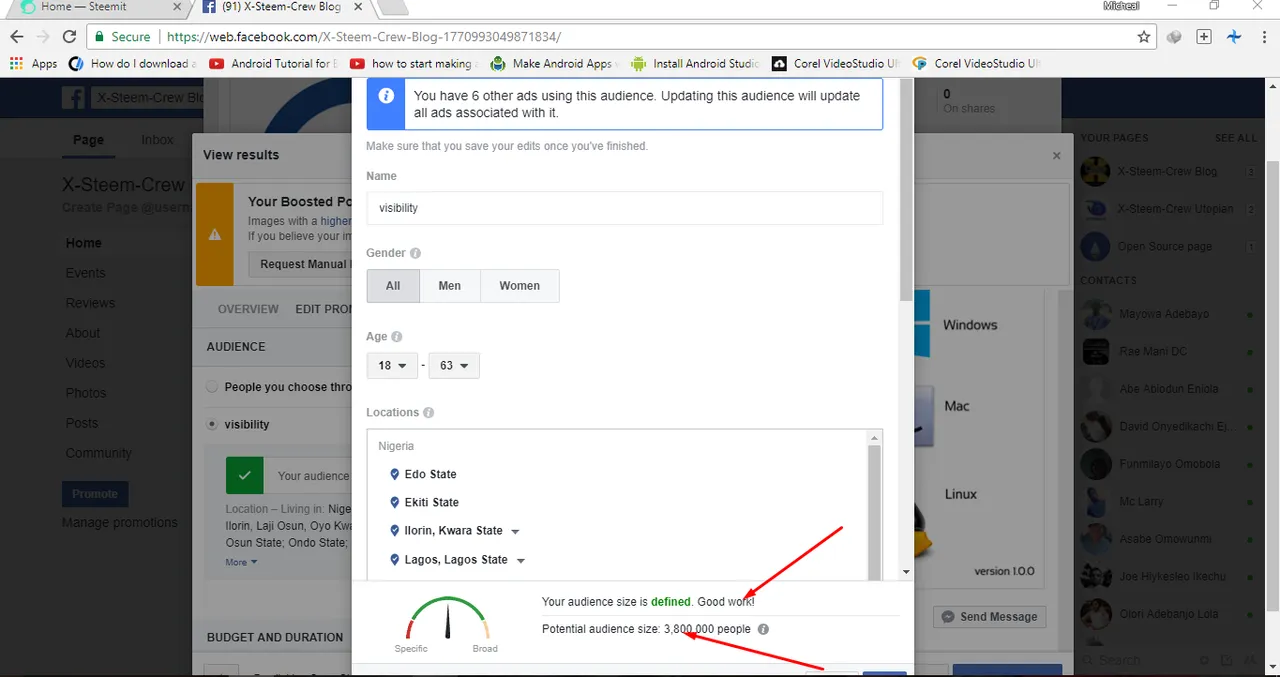The height and width of the screenshot is (677, 1280).
Task: Open the Page tab
Action: [88, 140]
